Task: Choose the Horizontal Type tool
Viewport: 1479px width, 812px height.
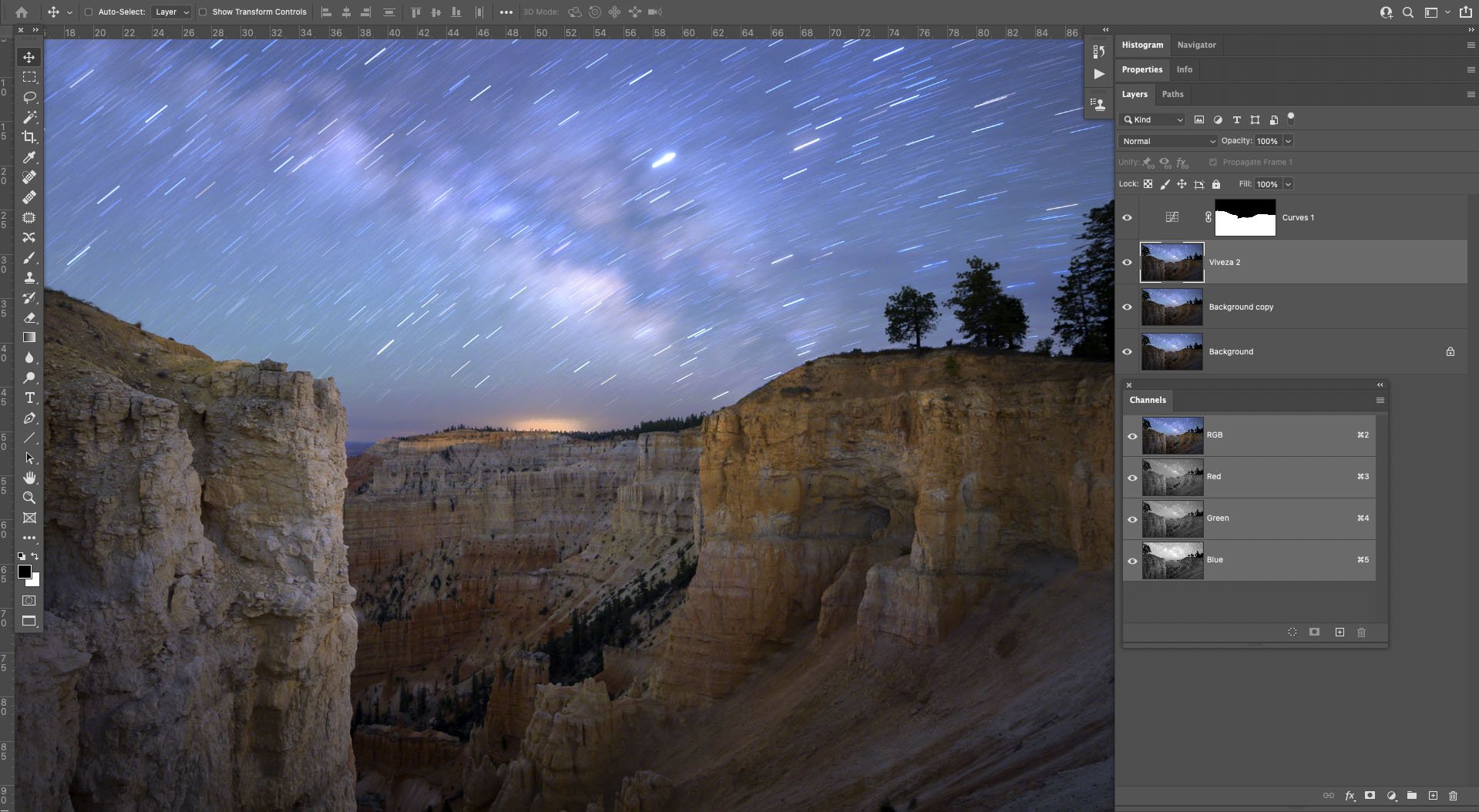Action: (29, 398)
